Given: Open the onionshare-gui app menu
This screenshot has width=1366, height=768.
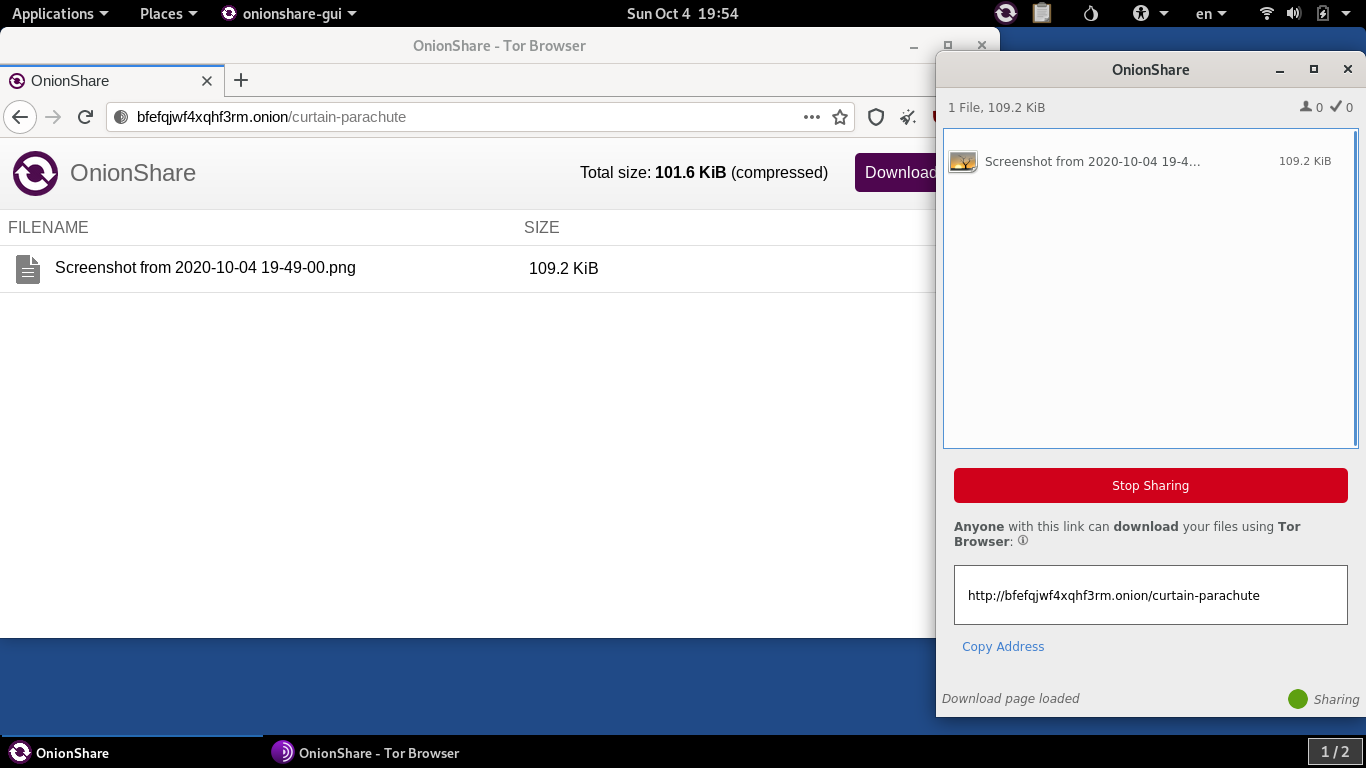Looking at the screenshot, I should 289,13.
